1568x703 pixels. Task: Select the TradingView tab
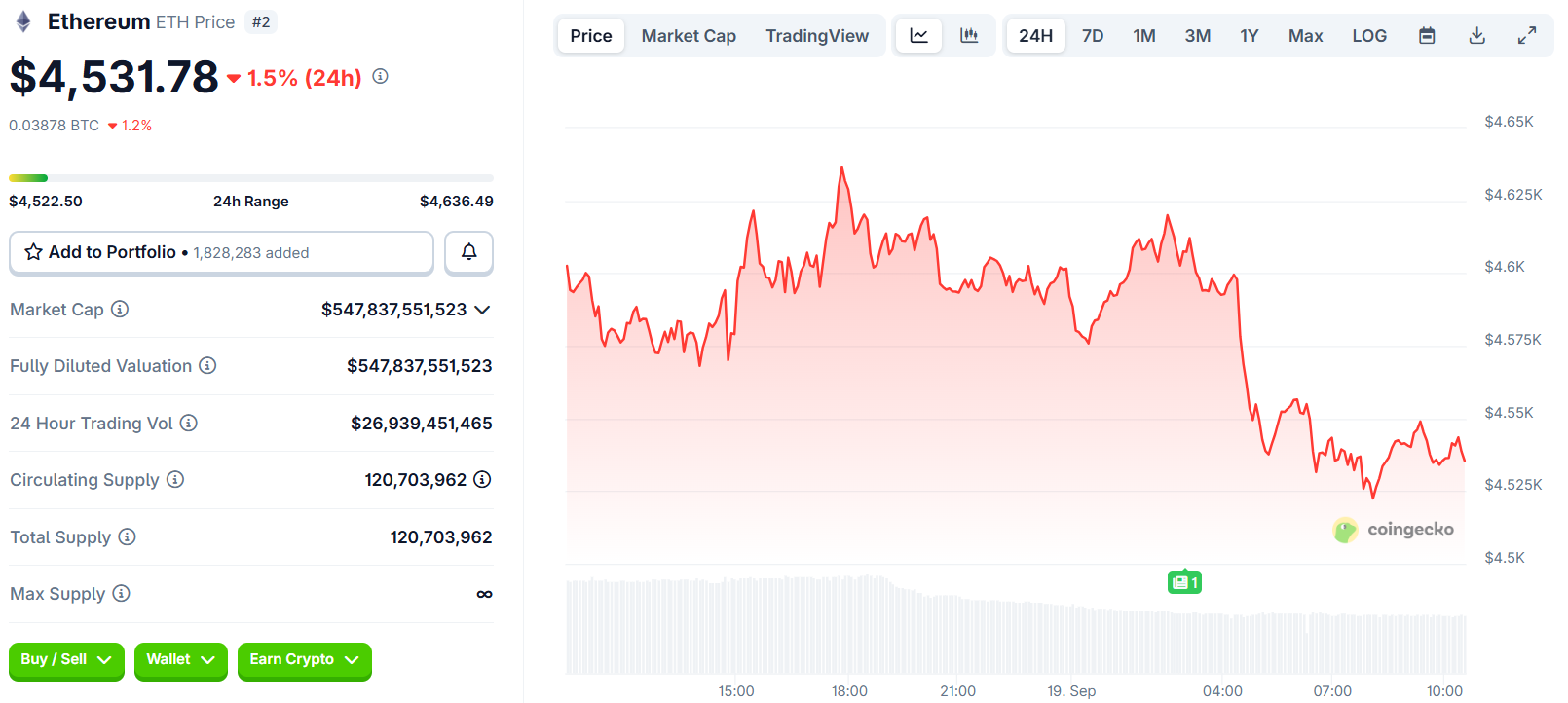pos(817,36)
